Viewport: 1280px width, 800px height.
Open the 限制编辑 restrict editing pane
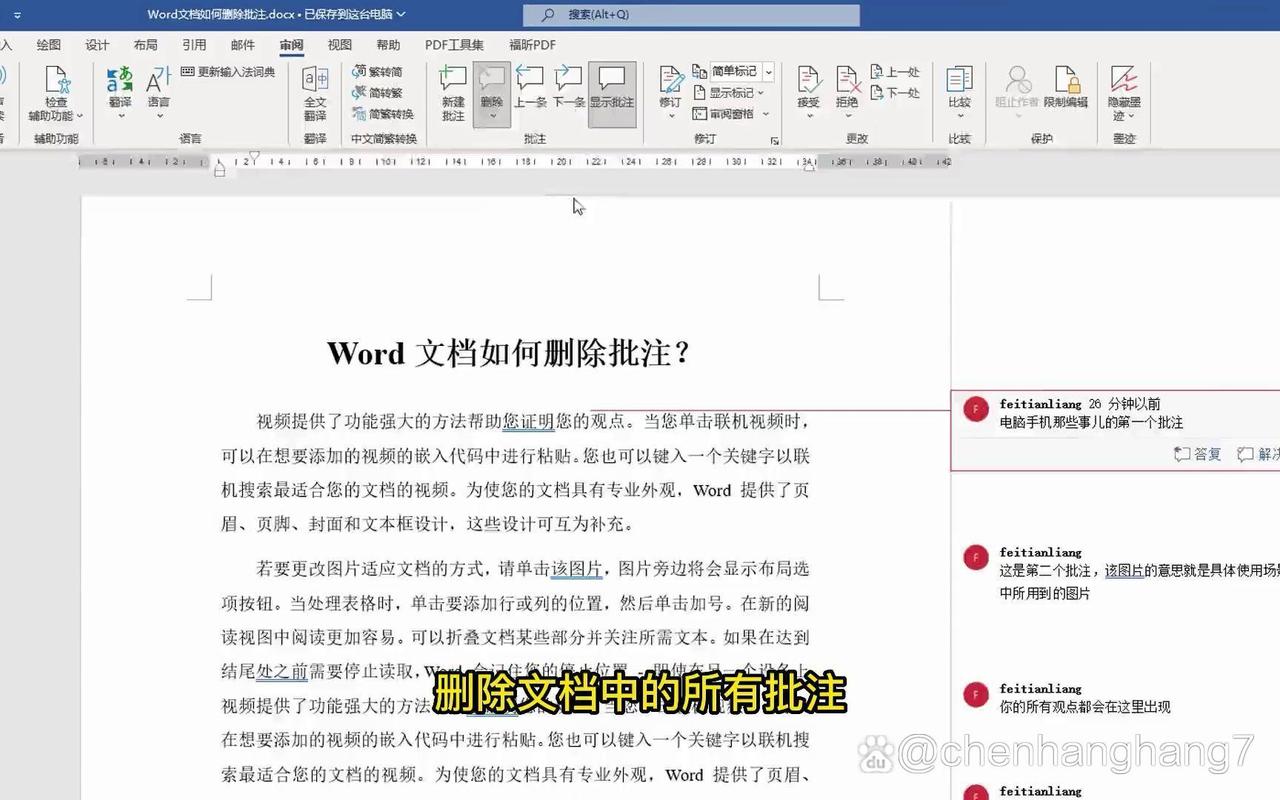pos(1066,88)
